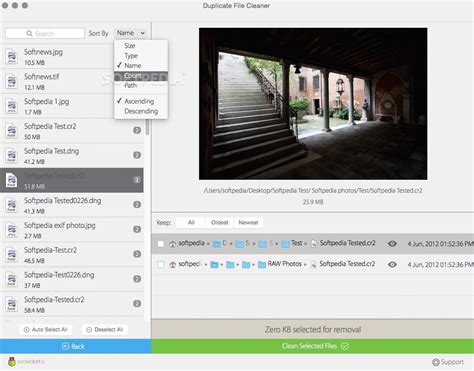
Task: Click duplicate count badge for Softpedia Test.cr2
Action: [x=137, y=130]
